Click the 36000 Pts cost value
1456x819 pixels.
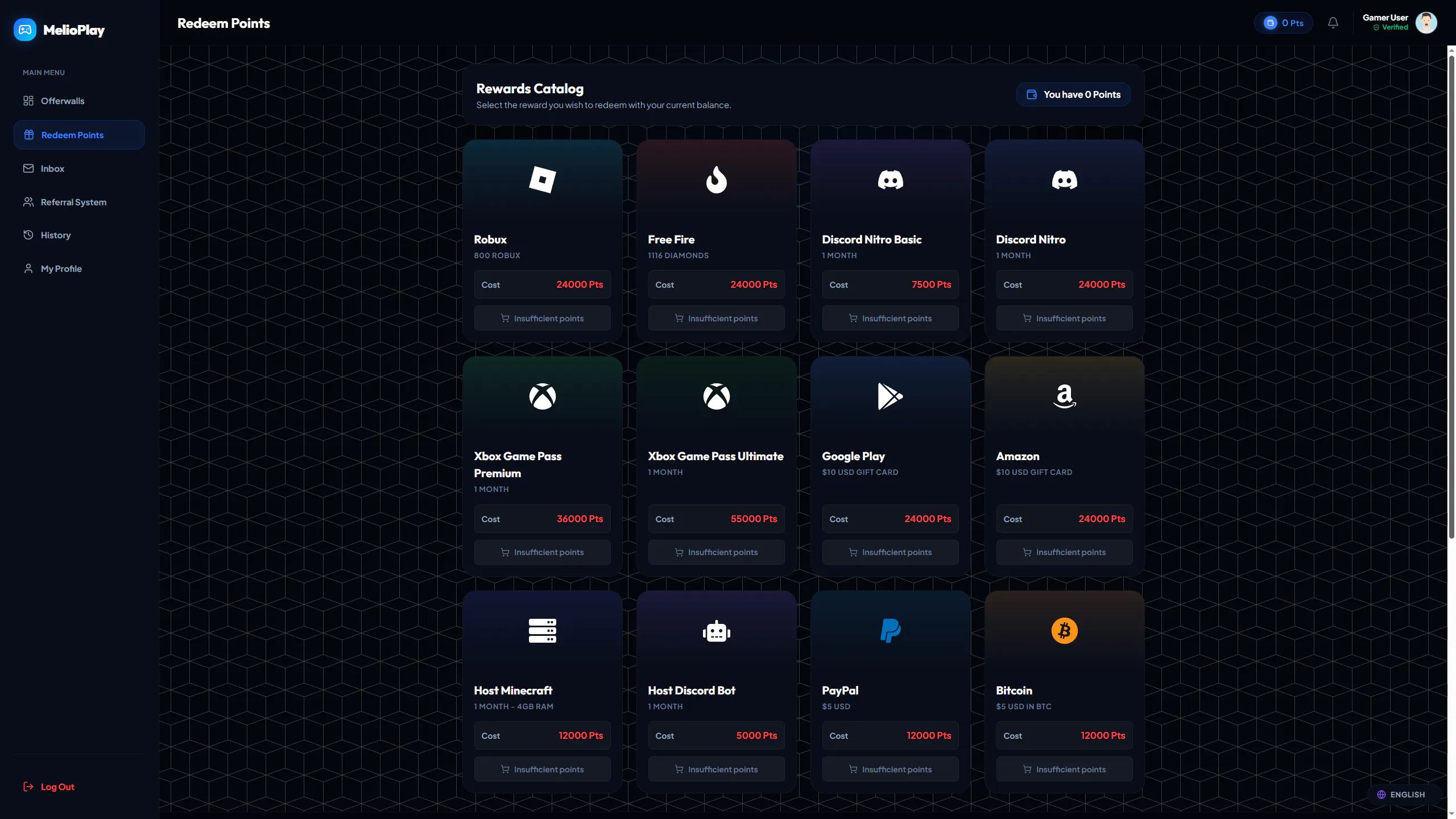[x=580, y=519]
